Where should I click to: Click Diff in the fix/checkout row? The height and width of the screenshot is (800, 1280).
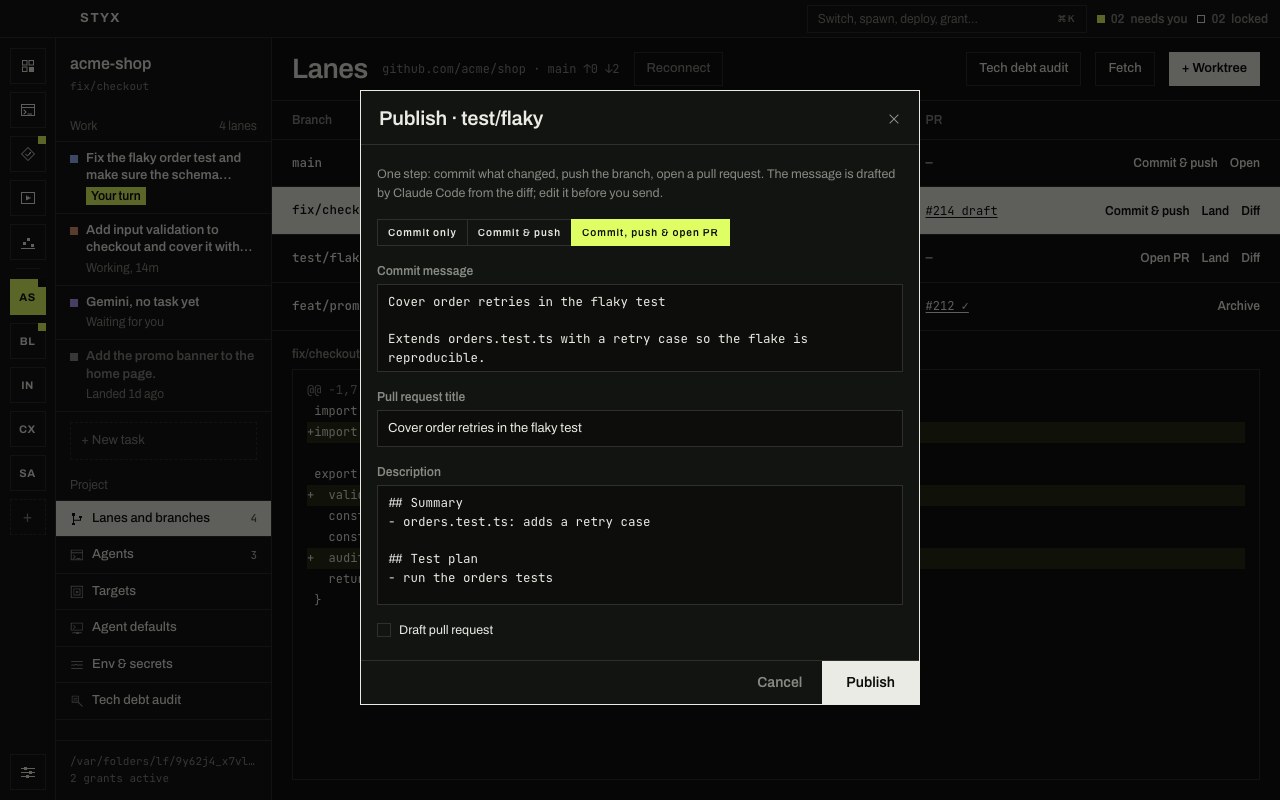click(x=1251, y=211)
